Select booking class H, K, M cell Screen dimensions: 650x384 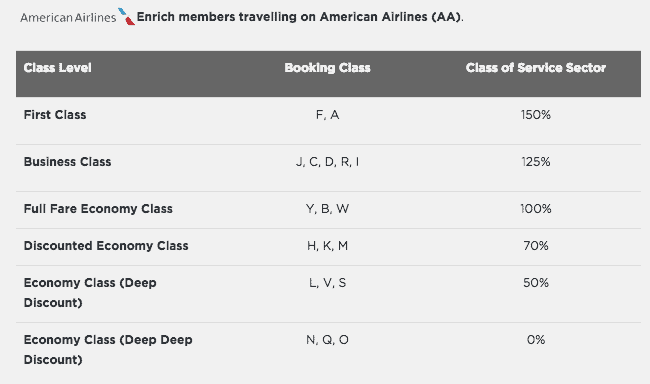327,246
